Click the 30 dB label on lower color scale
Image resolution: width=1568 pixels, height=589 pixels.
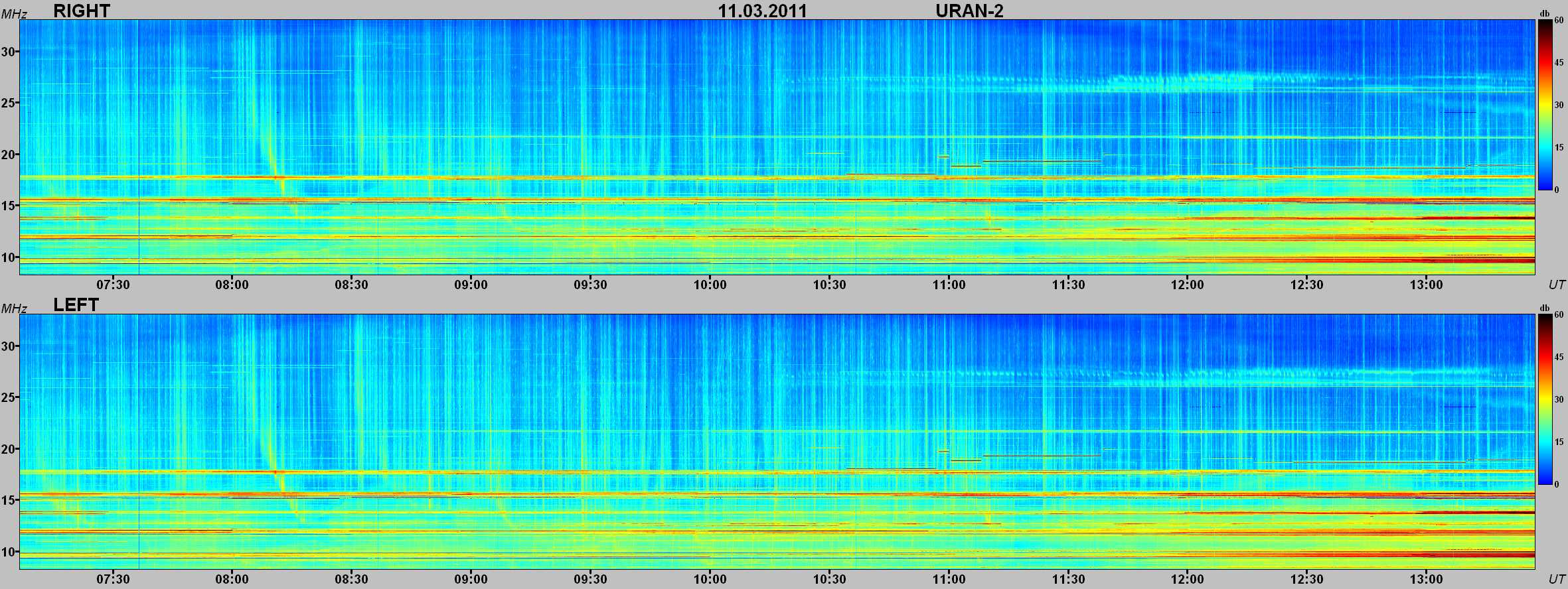click(x=1559, y=399)
